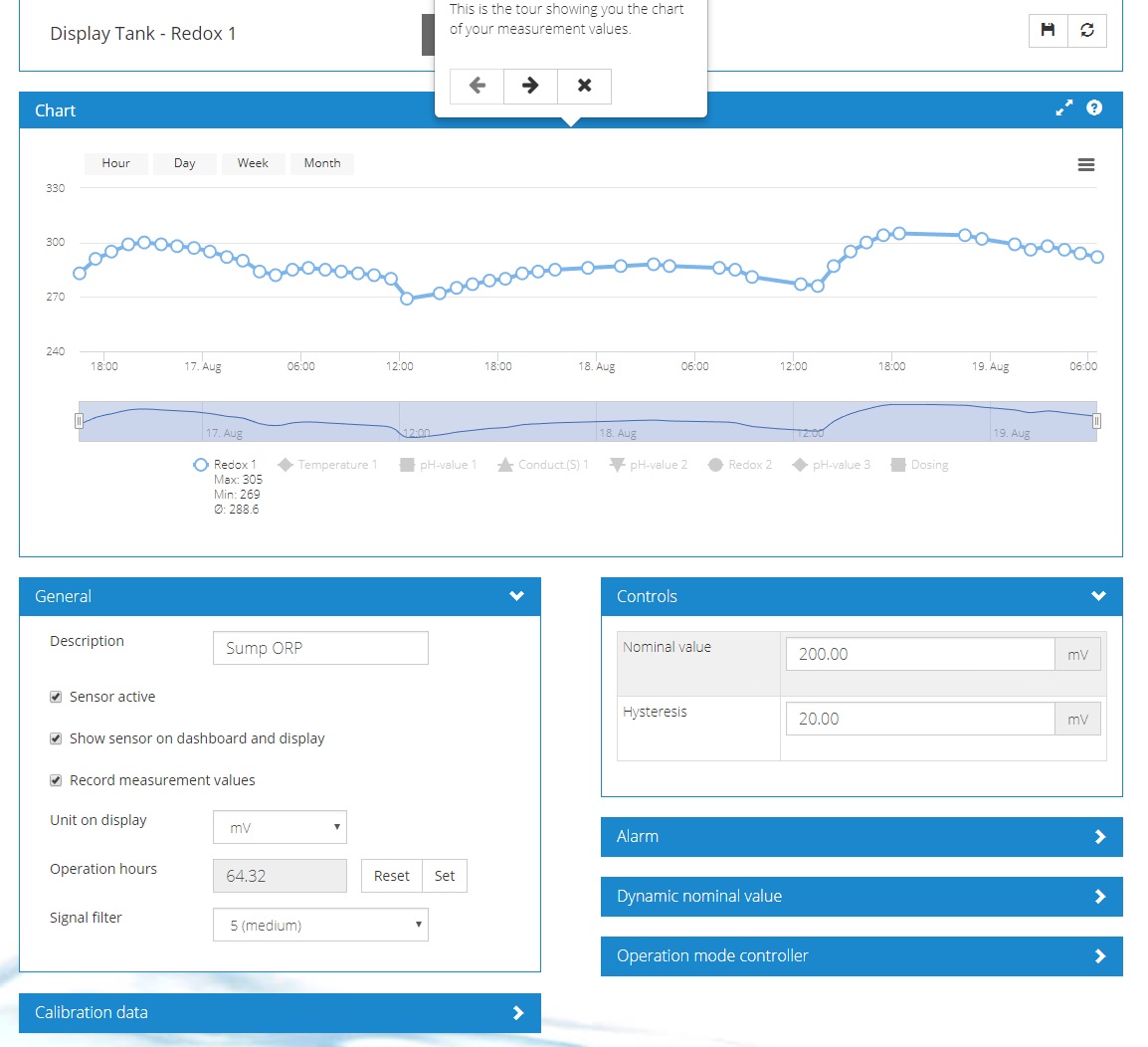Expand the Alarm panel
This screenshot has height=1047, width=1148.
[x=861, y=837]
